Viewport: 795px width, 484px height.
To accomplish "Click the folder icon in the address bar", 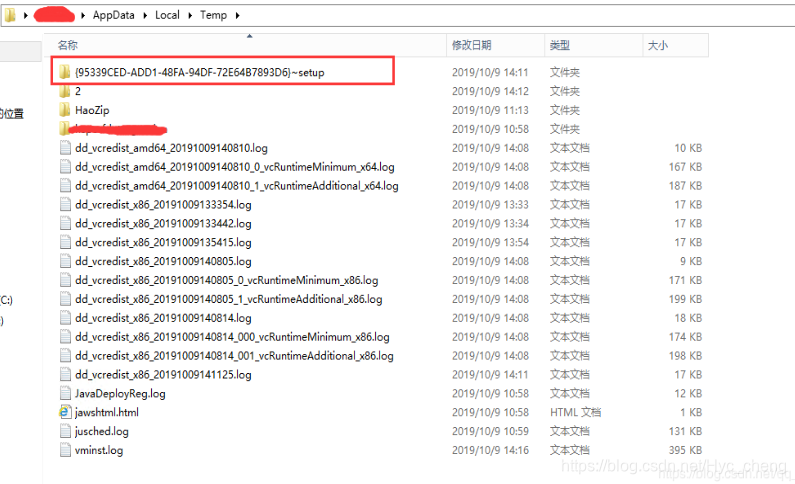I will pyautogui.click(x=10, y=15).
